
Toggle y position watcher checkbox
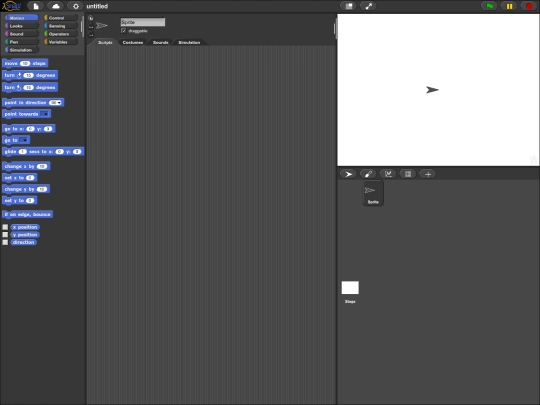click(5, 235)
